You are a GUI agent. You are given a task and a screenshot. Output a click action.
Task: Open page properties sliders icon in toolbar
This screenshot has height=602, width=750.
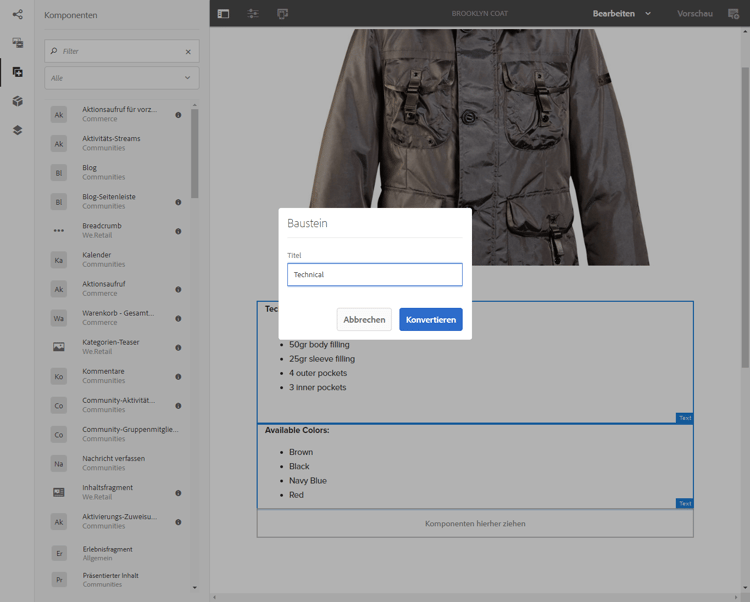[253, 14]
